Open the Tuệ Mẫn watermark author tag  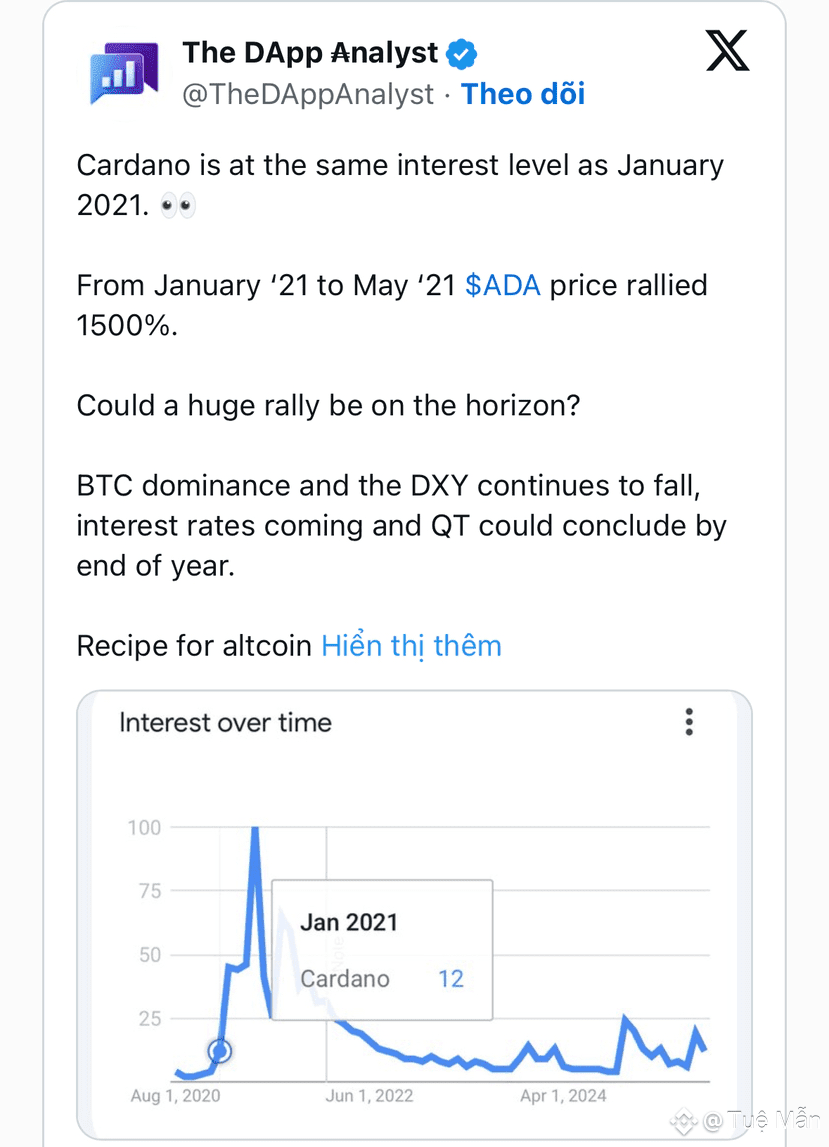(x=762, y=1120)
